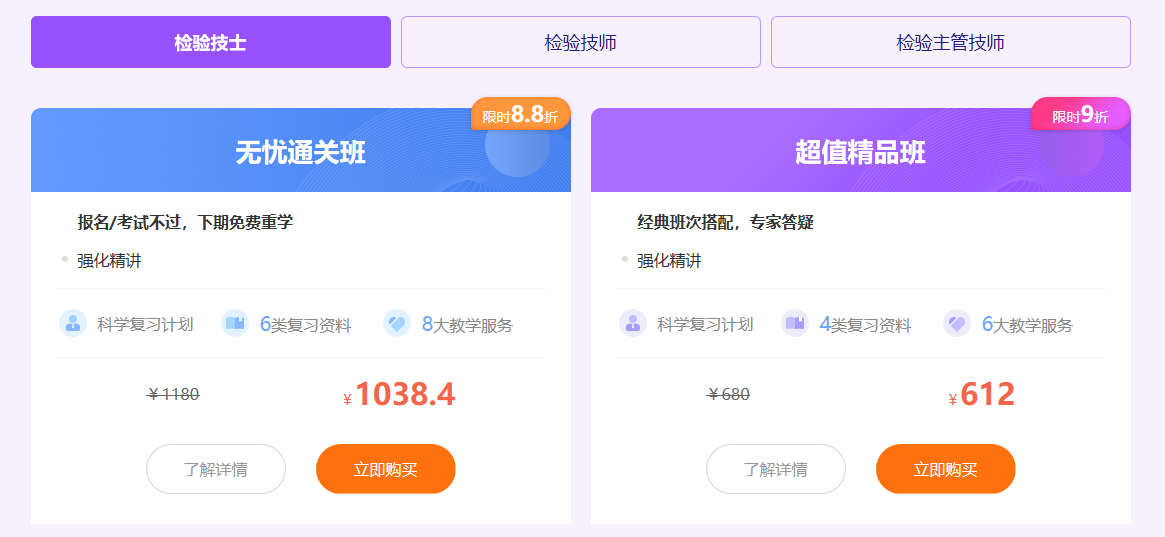Click the 612 discounted price
1165x537 pixels.
[x=987, y=395]
